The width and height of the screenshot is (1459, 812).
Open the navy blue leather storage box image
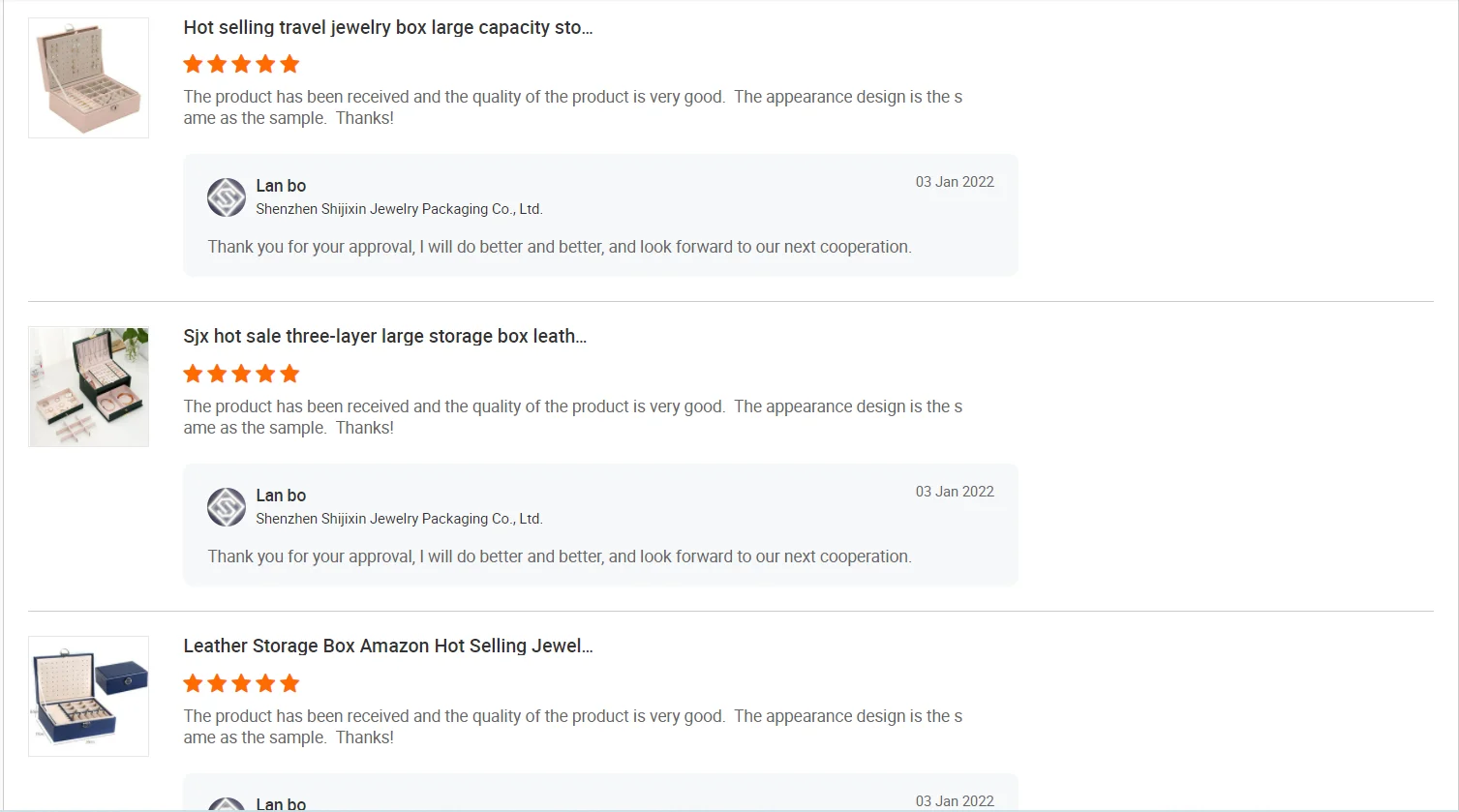click(88, 696)
